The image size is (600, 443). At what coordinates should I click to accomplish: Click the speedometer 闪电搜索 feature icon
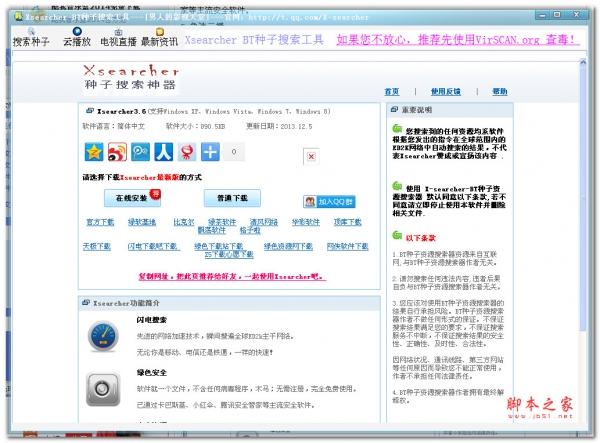click(103, 337)
